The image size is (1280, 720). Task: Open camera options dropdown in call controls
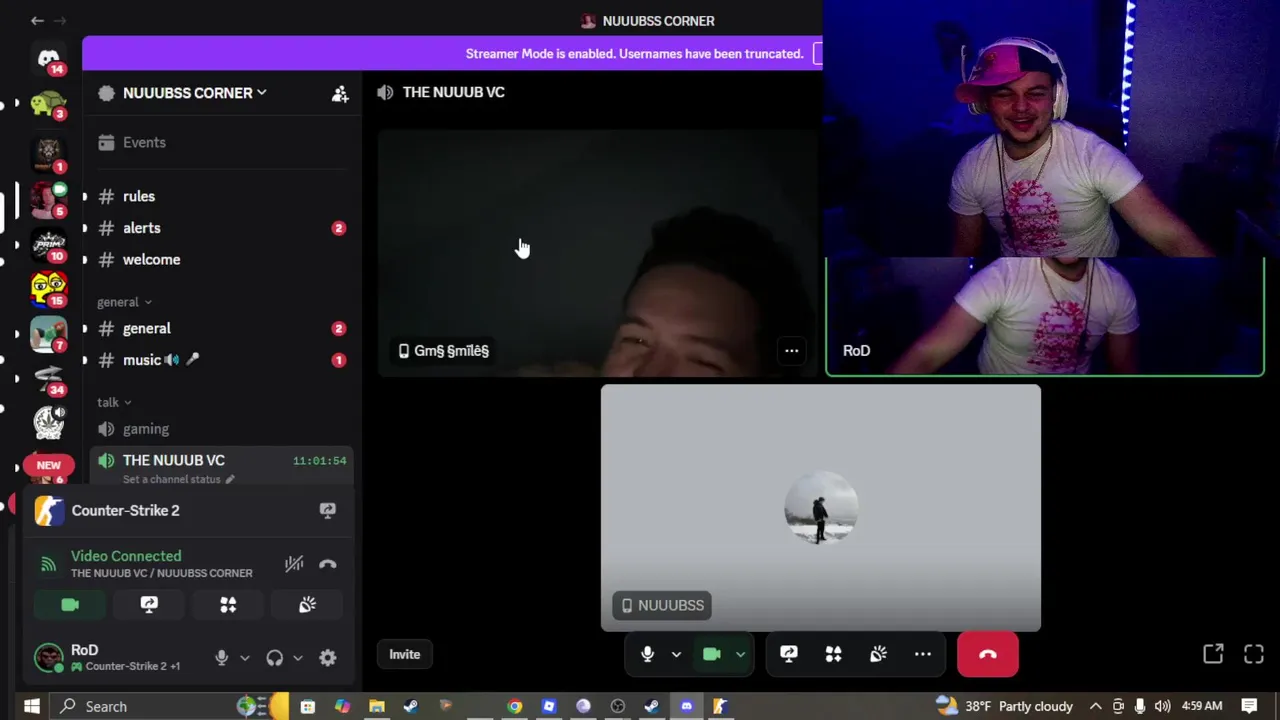(x=740, y=654)
